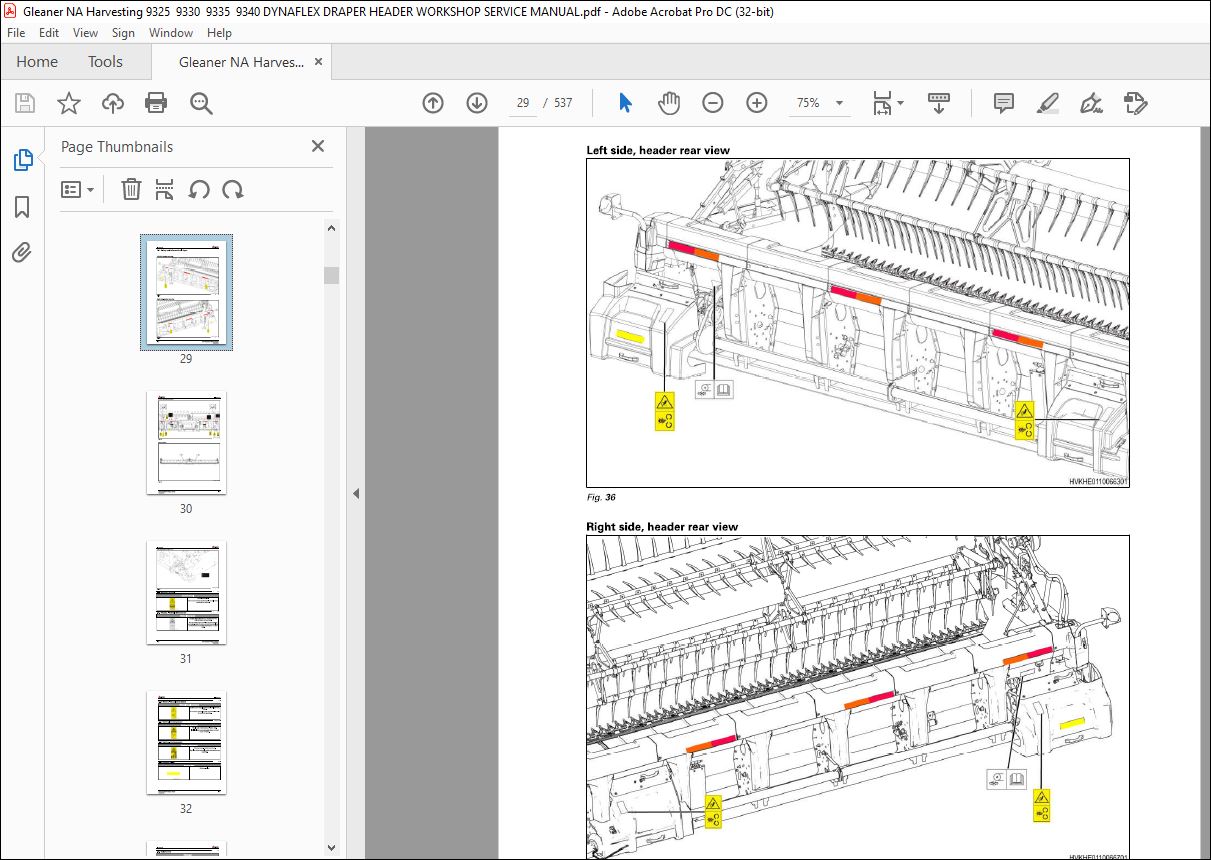This screenshot has width=1211, height=860.
Task: Click the thumbnails scrollbar up arrow
Action: tap(331, 228)
